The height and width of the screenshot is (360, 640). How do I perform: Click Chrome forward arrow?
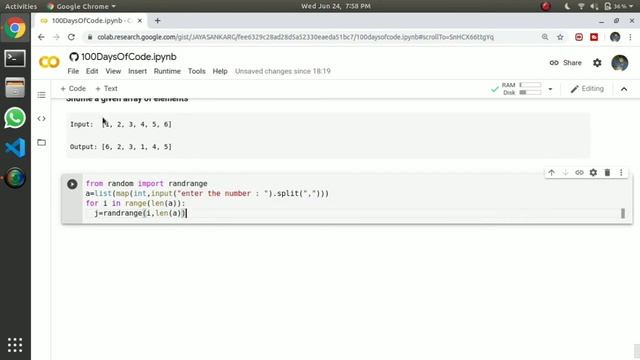coord(56,37)
